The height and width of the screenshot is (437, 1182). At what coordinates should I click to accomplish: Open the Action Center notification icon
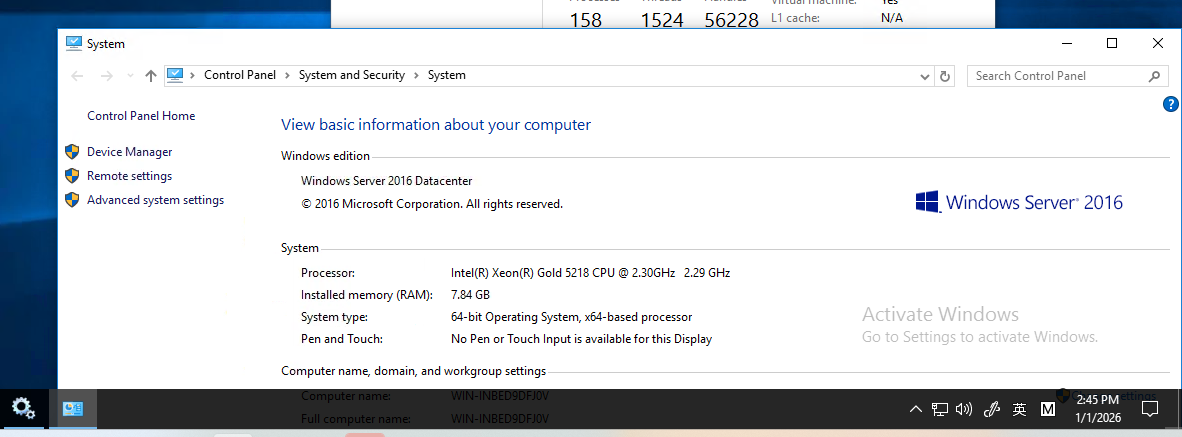coord(1150,409)
